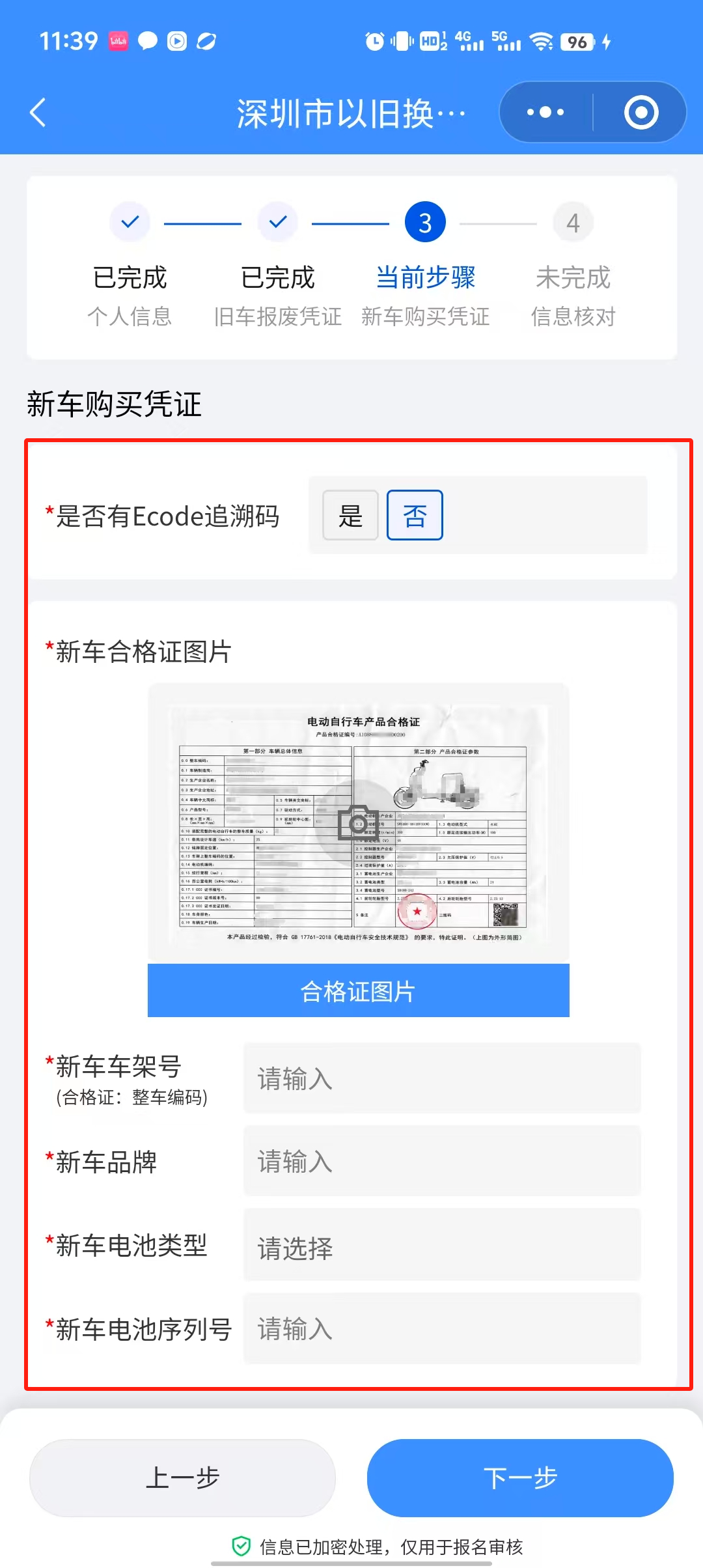Open the 新车电池类型 请选择 dropdown
The width and height of the screenshot is (703, 1568).
[x=442, y=1247]
